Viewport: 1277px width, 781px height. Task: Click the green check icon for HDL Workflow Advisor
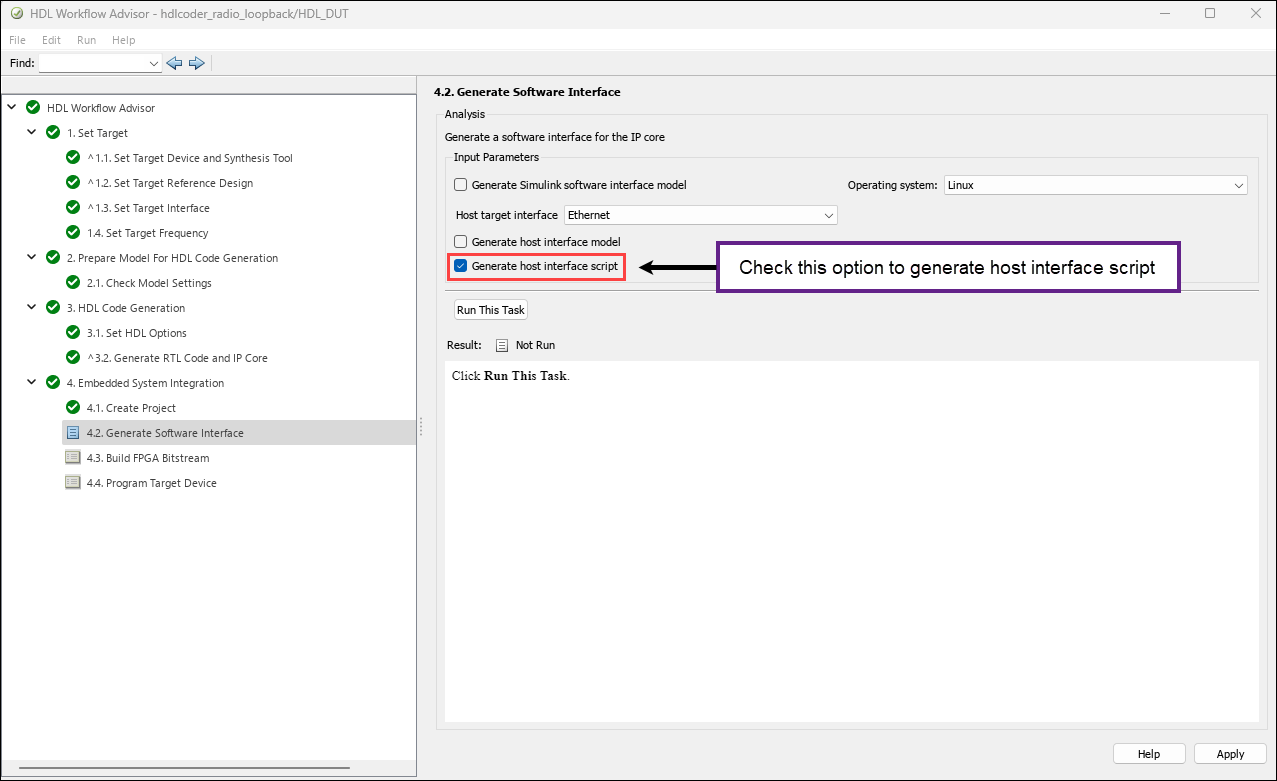(x=33, y=108)
